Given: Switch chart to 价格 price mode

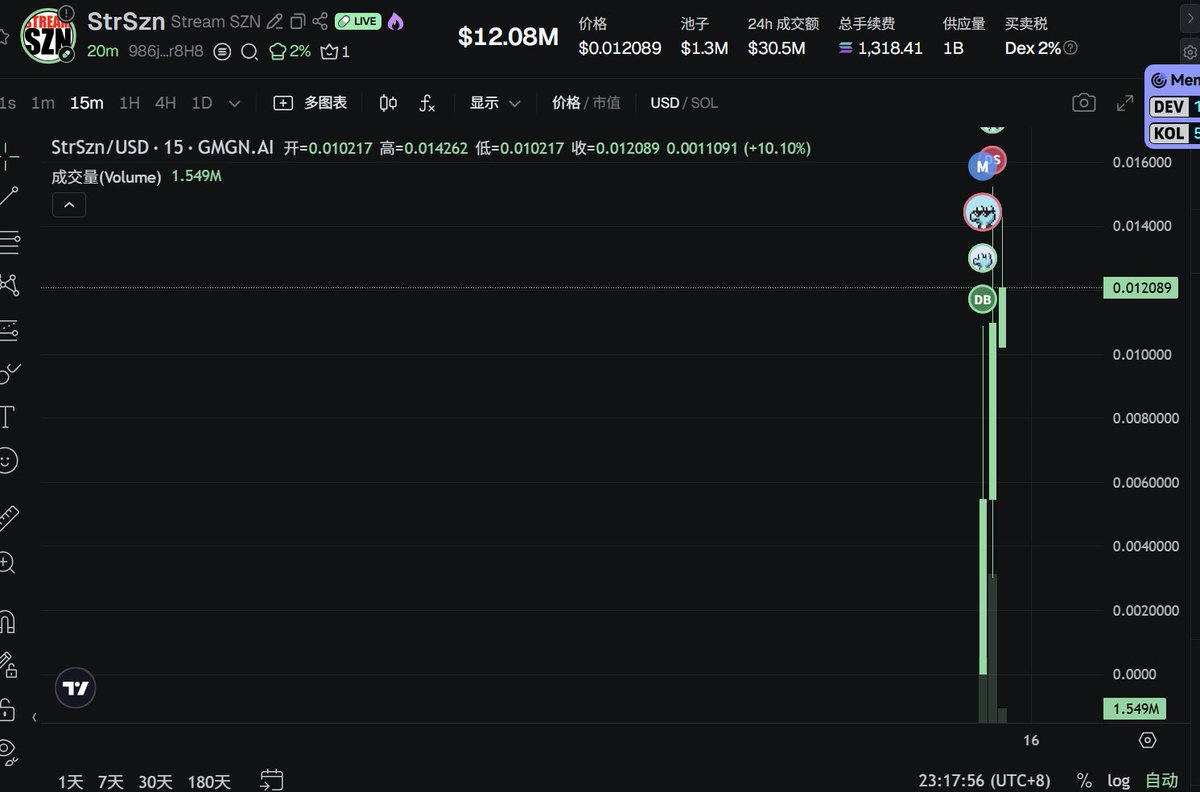Looking at the screenshot, I should [x=566, y=103].
